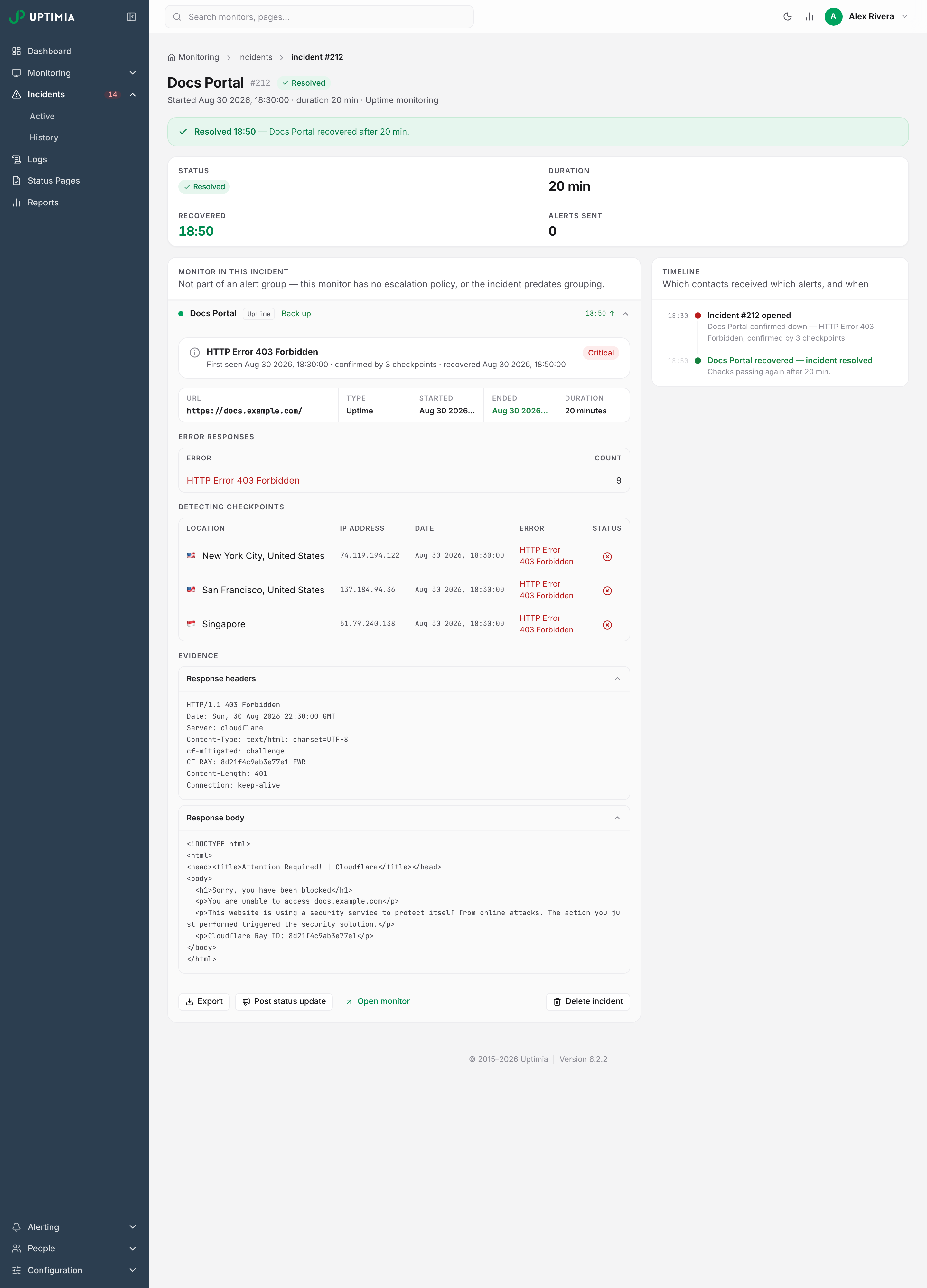Expand the Alerting sidebar section
Image resolution: width=927 pixels, height=1288 pixels.
[74, 1227]
